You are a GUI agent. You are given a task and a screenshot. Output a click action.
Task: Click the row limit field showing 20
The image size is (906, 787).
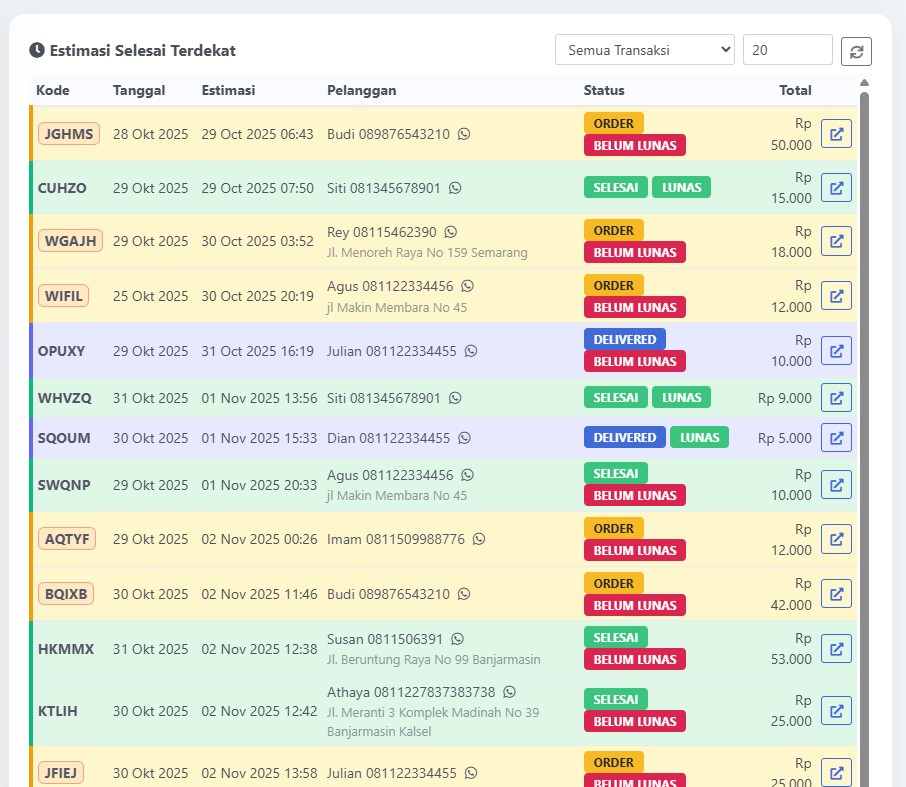(787, 50)
